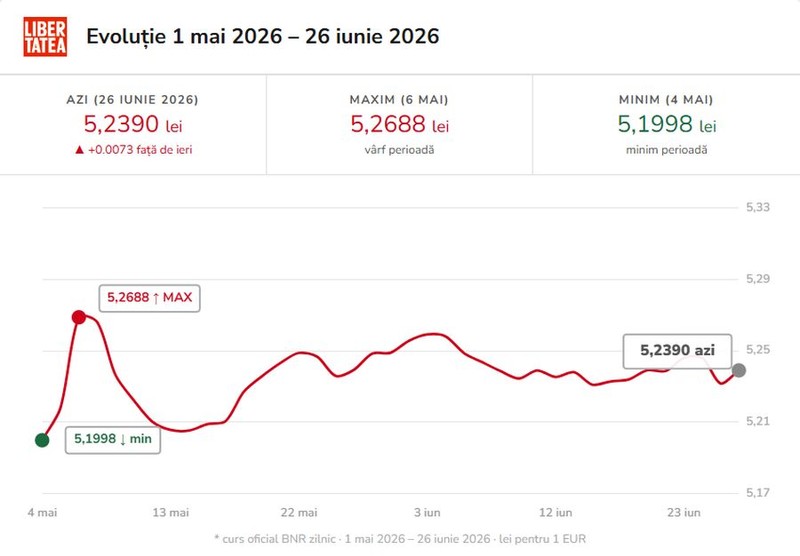Open the MINIM (4 MAI) stat card
Screen dimensions: 800x556
pos(666,124)
